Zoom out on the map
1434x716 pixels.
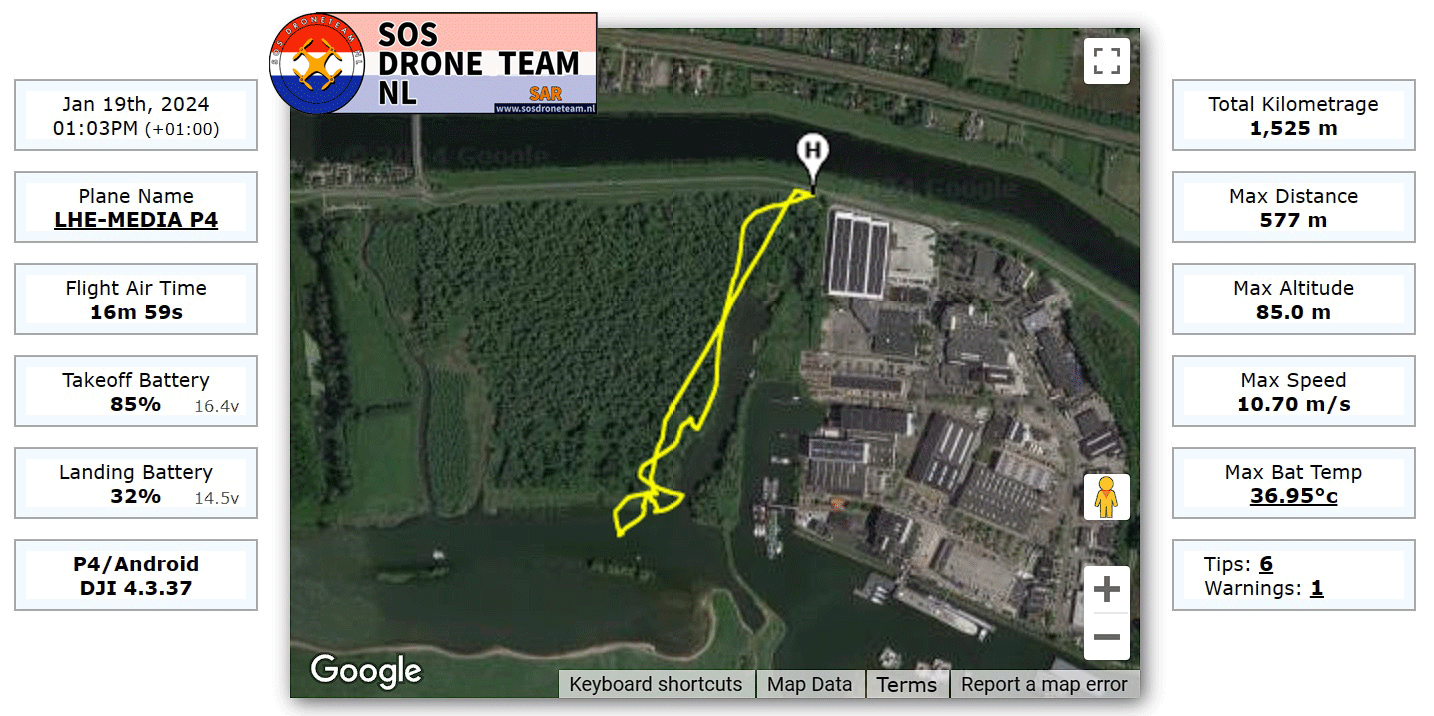(1106, 637)
